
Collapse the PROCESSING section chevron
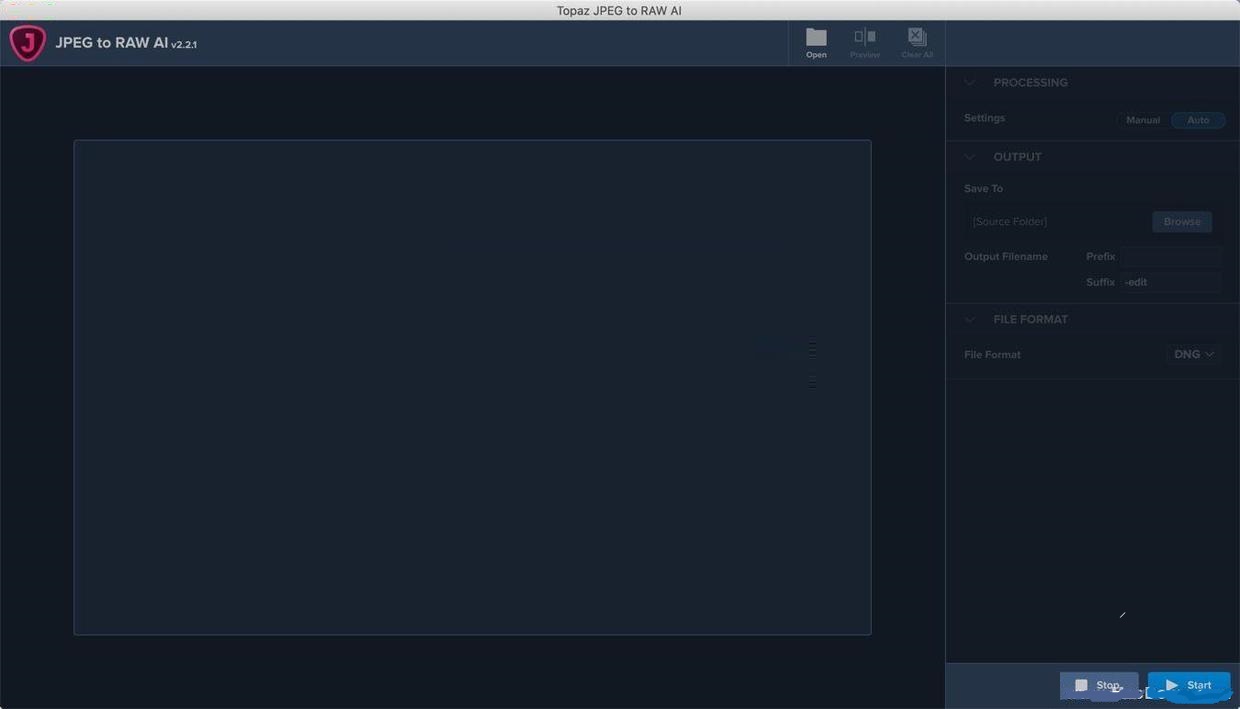click(x=969, y=82)
